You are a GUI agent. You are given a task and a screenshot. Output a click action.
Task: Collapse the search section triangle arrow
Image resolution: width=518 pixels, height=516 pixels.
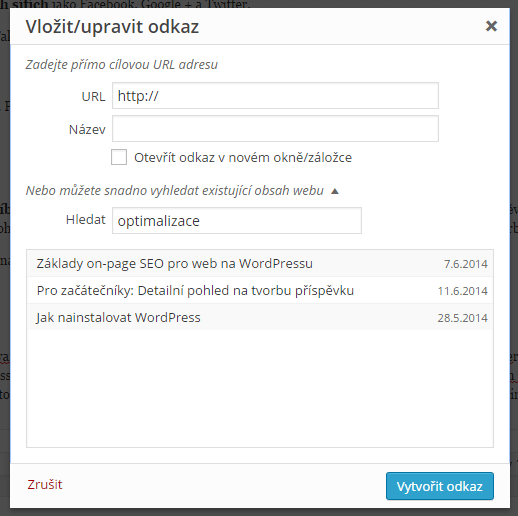pyautogui.click(x=335, y=191)
